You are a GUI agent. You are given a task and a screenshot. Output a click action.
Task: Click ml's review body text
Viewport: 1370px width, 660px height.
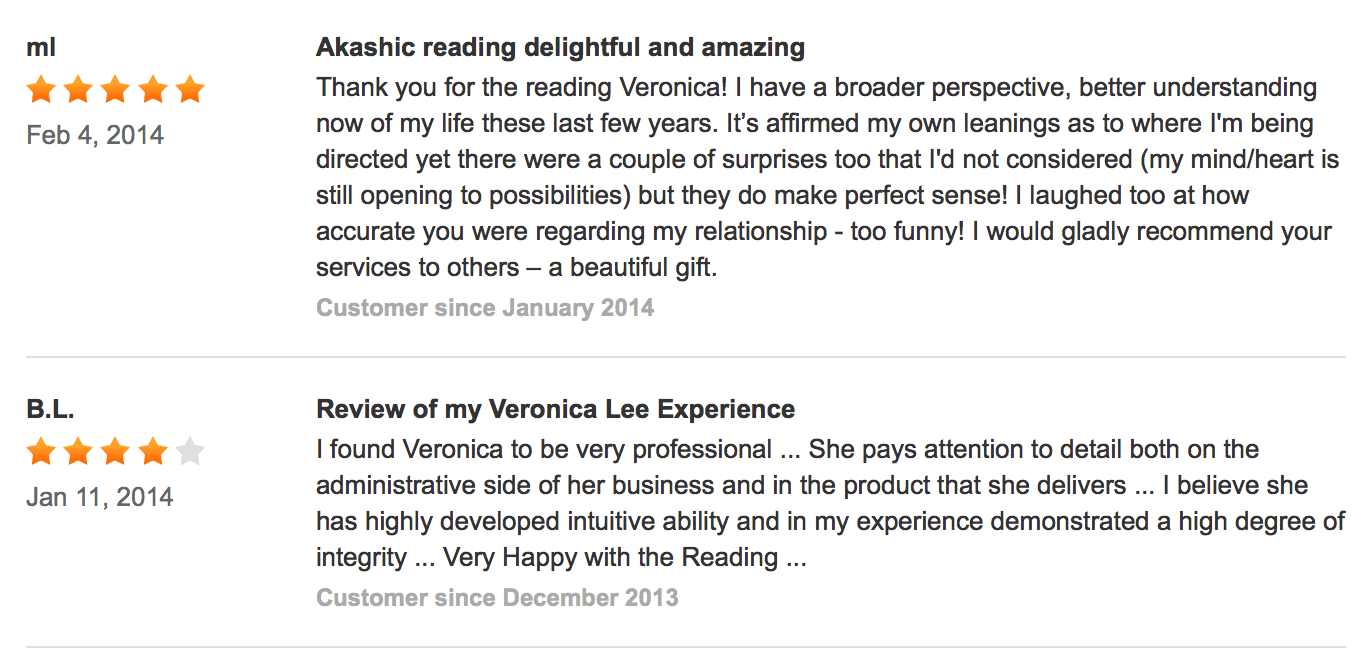tap(827, 177)
